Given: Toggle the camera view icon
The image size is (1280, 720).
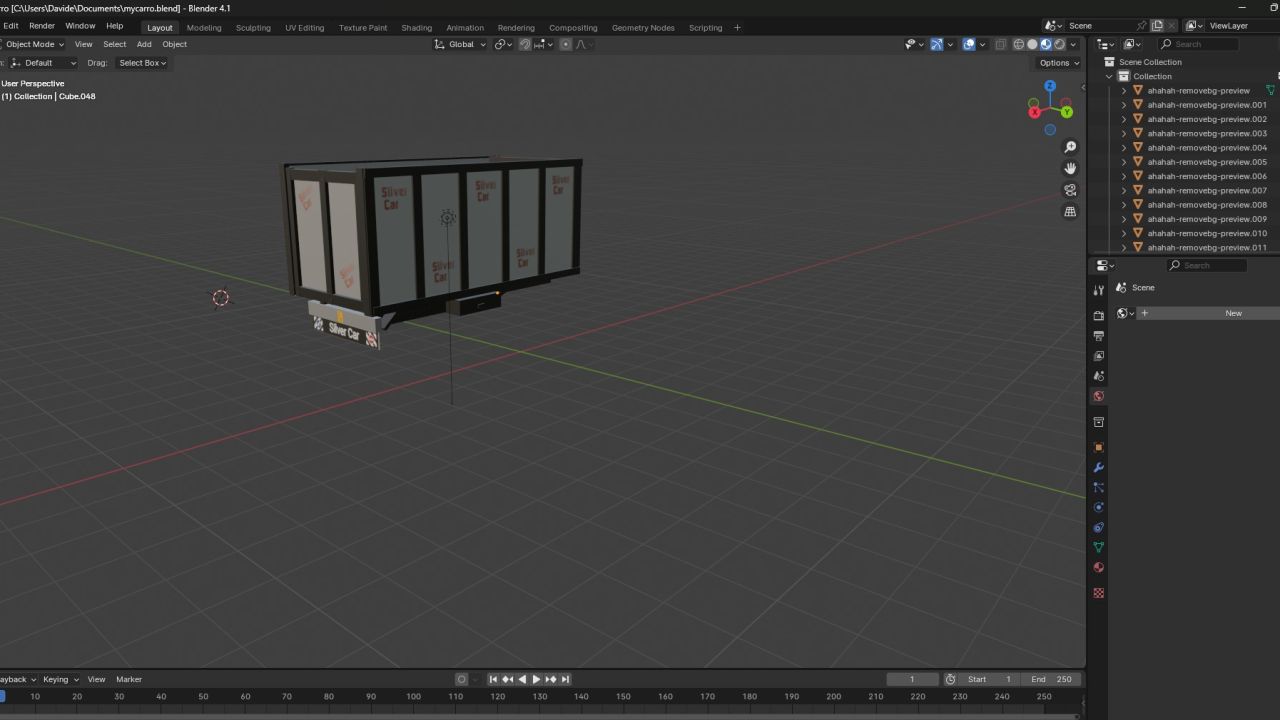Looking at the screenshot, I should (1070, 190).
